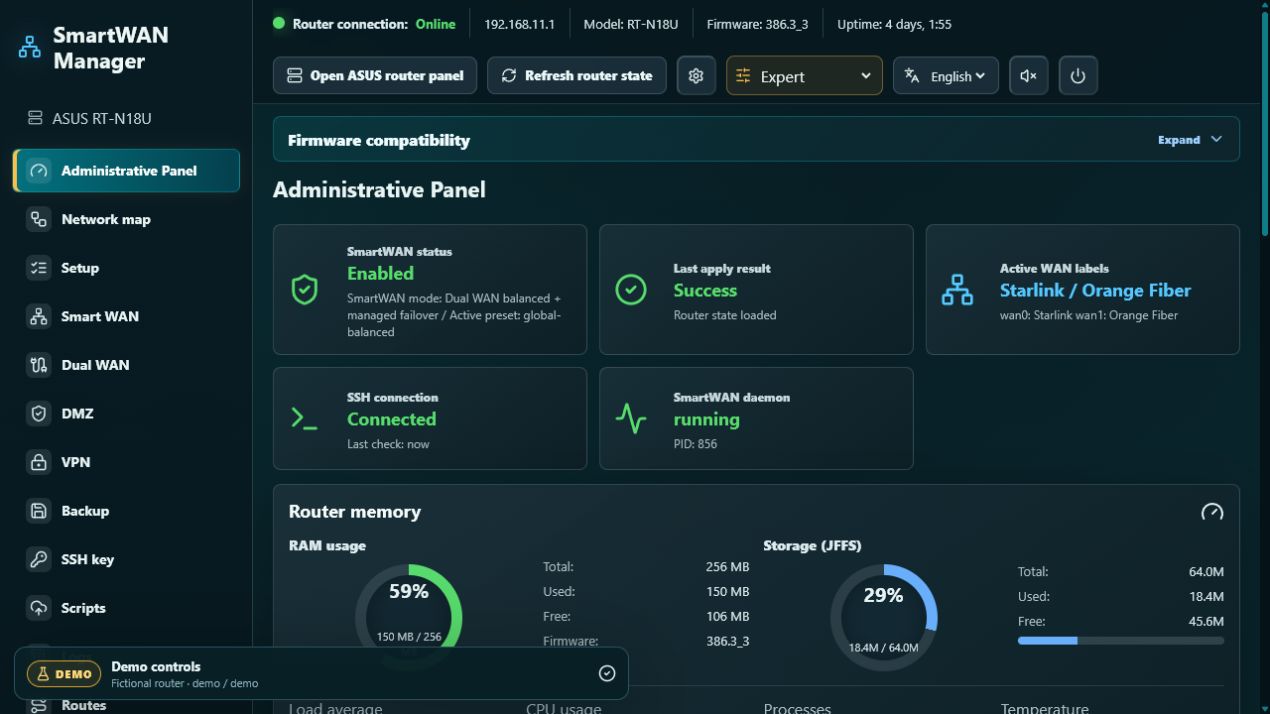Click the Connected SSH status value
Viewport: 1270px width, 714px height.
coord(391,419)
